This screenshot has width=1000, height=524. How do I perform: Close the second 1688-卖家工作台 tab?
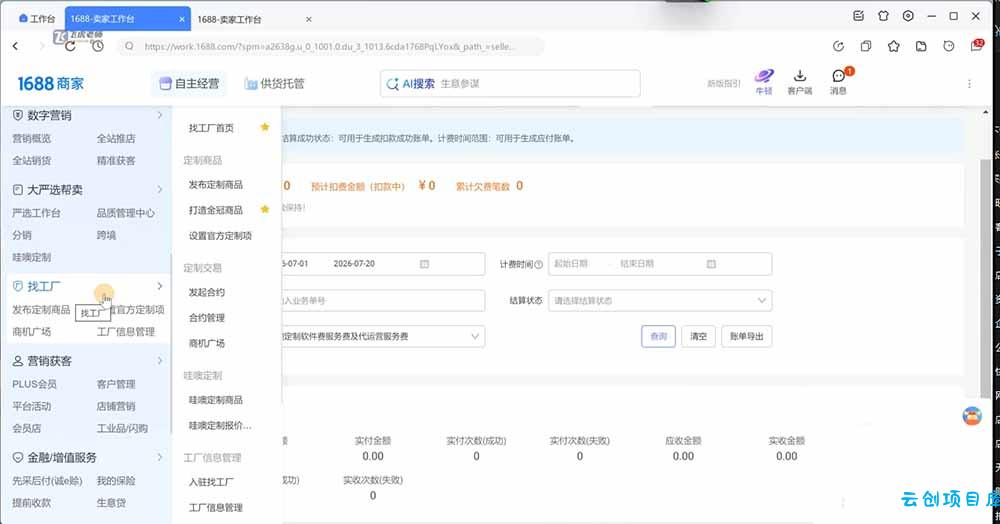pyautogui.click(x=309, y=20)
